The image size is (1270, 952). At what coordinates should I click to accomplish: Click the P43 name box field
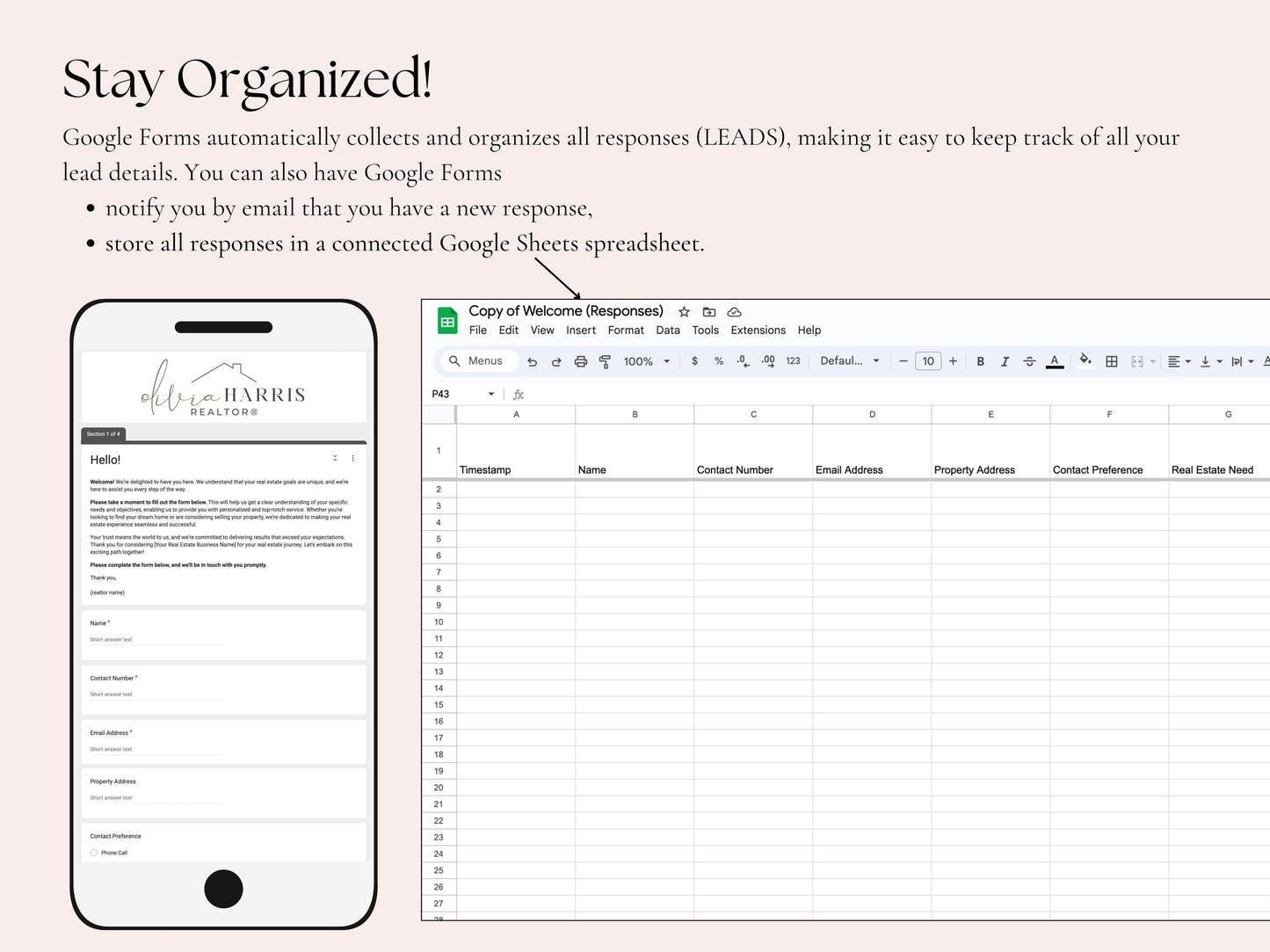click(463, 394)
